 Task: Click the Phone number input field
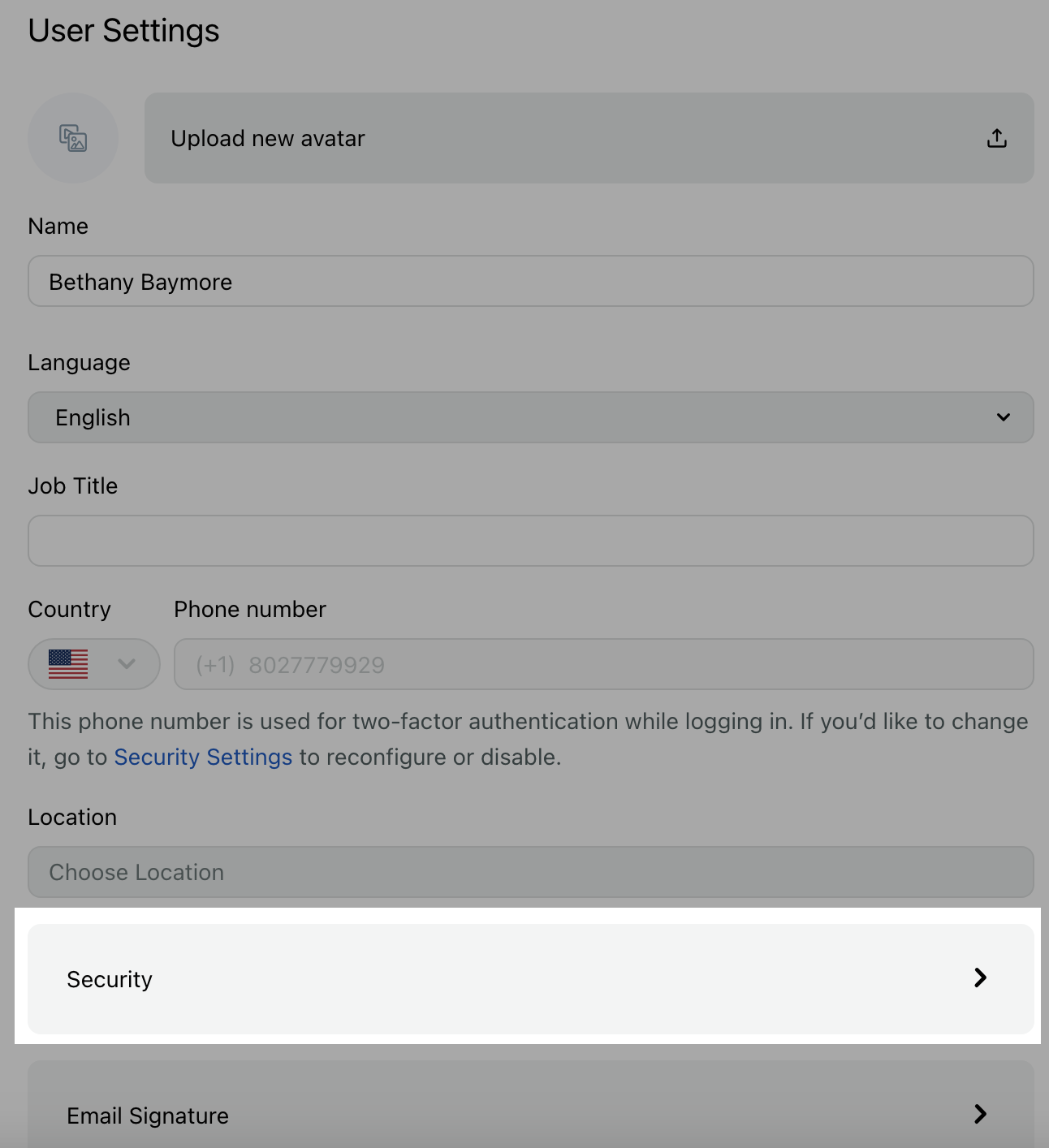[604, 664]
